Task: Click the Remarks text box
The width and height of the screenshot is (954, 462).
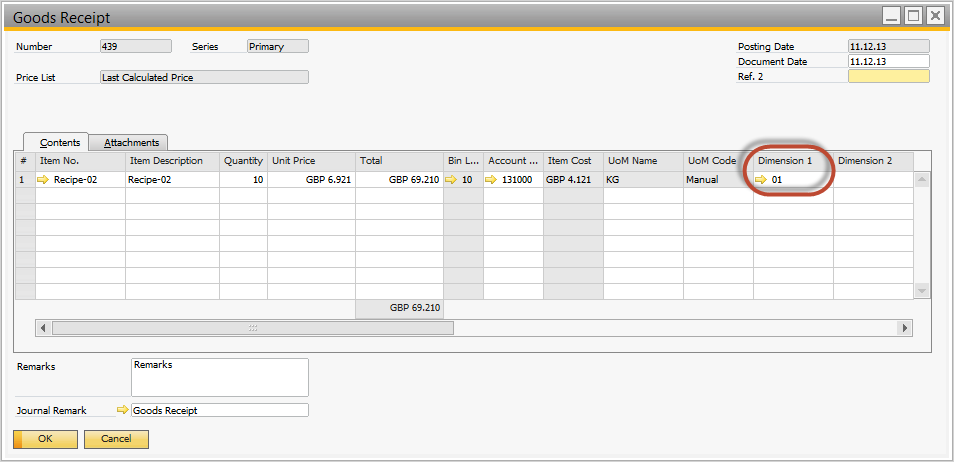Action: pyautogui.click(x=220, y=377)
